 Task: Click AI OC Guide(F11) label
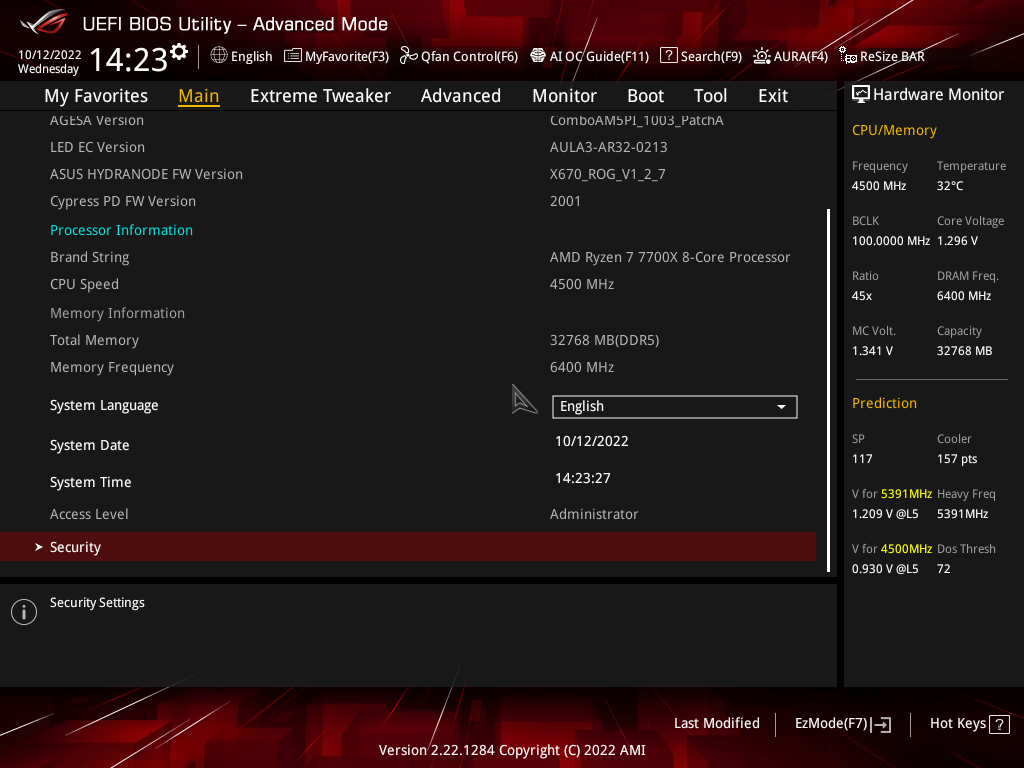(x=600, y=56)
